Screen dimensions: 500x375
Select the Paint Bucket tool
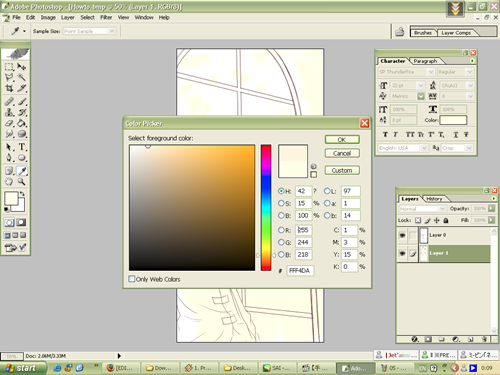tap(22, 123)
